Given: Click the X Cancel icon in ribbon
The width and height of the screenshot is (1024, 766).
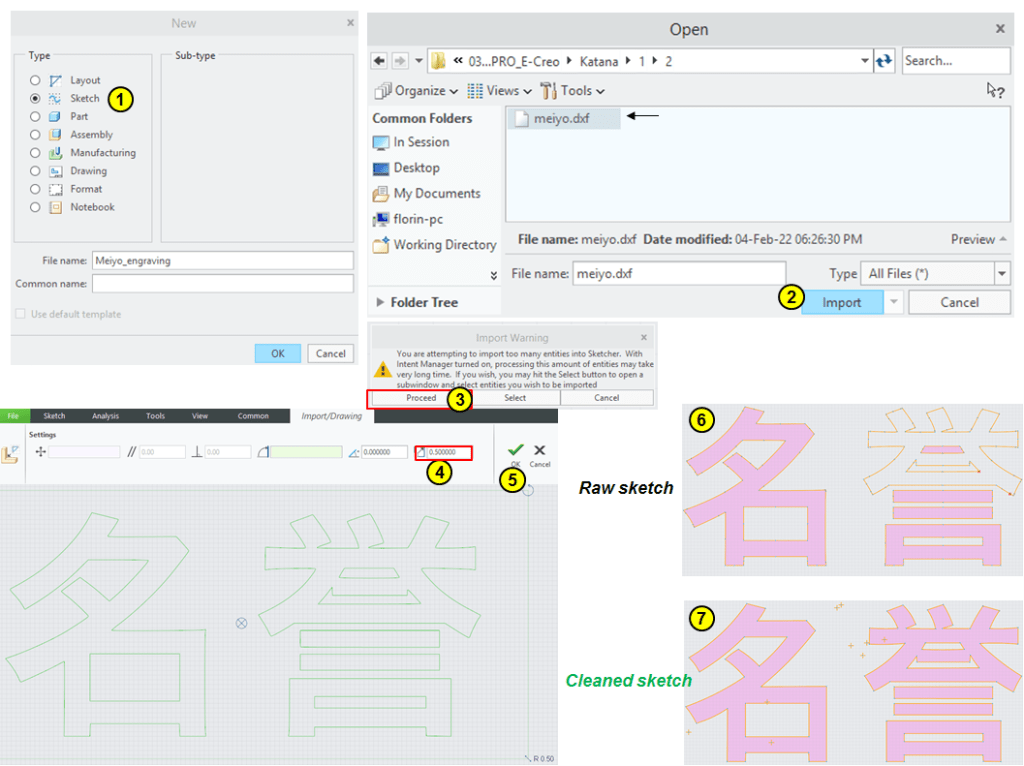Looking at the screenshot, I should pos(540,450).
